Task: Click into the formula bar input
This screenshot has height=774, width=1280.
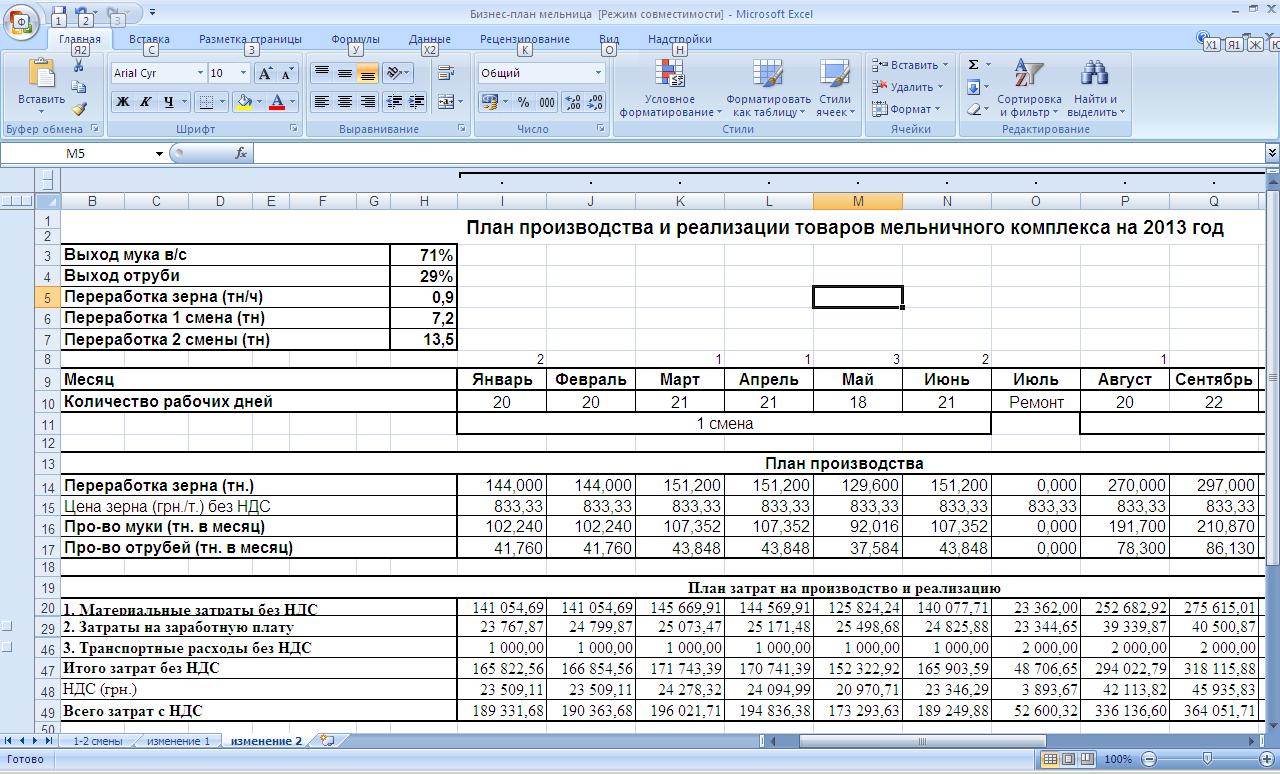Action: 759,153
